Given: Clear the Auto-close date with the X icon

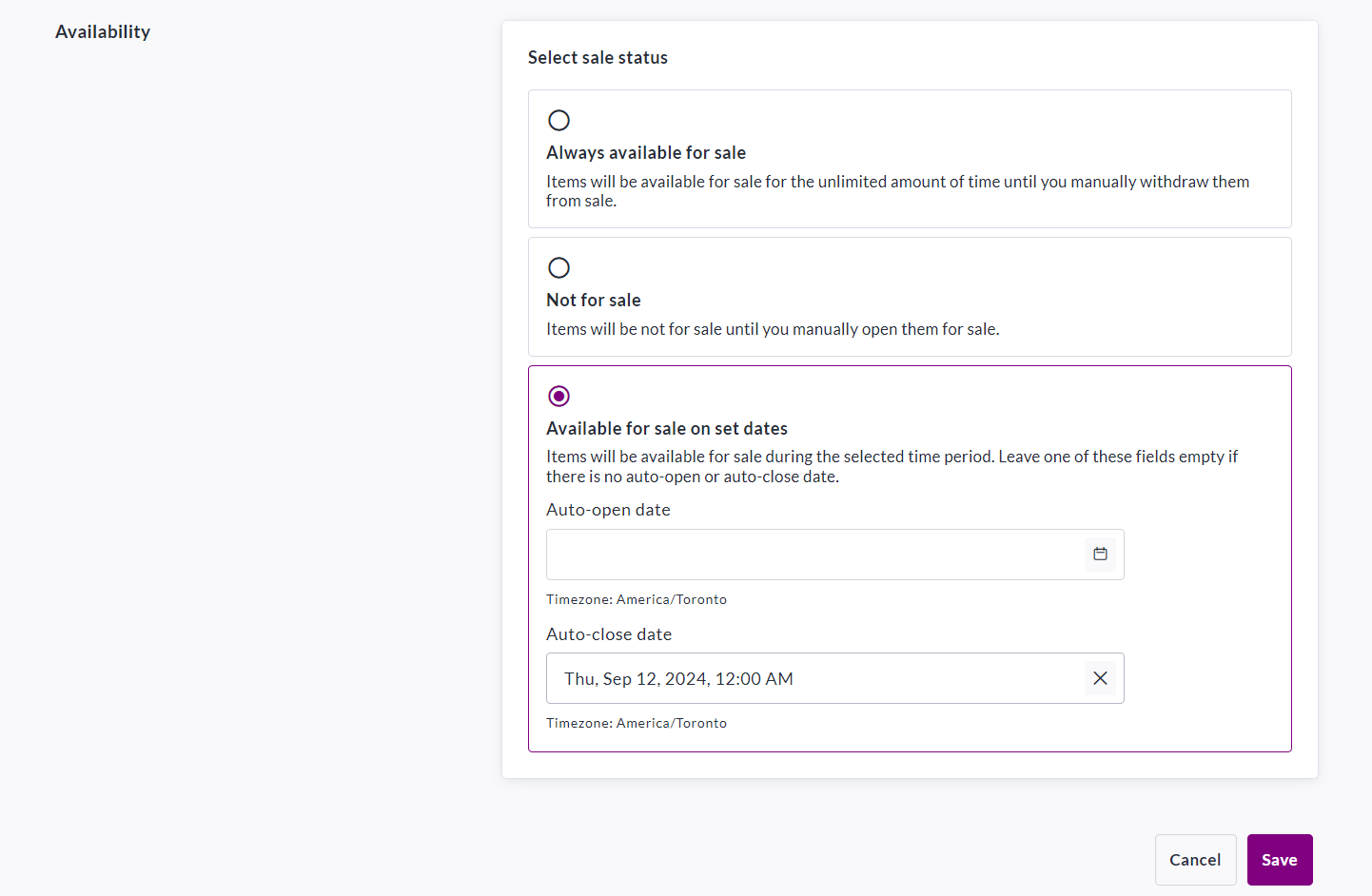Looking at the screenshot, I should [1100, 678].
